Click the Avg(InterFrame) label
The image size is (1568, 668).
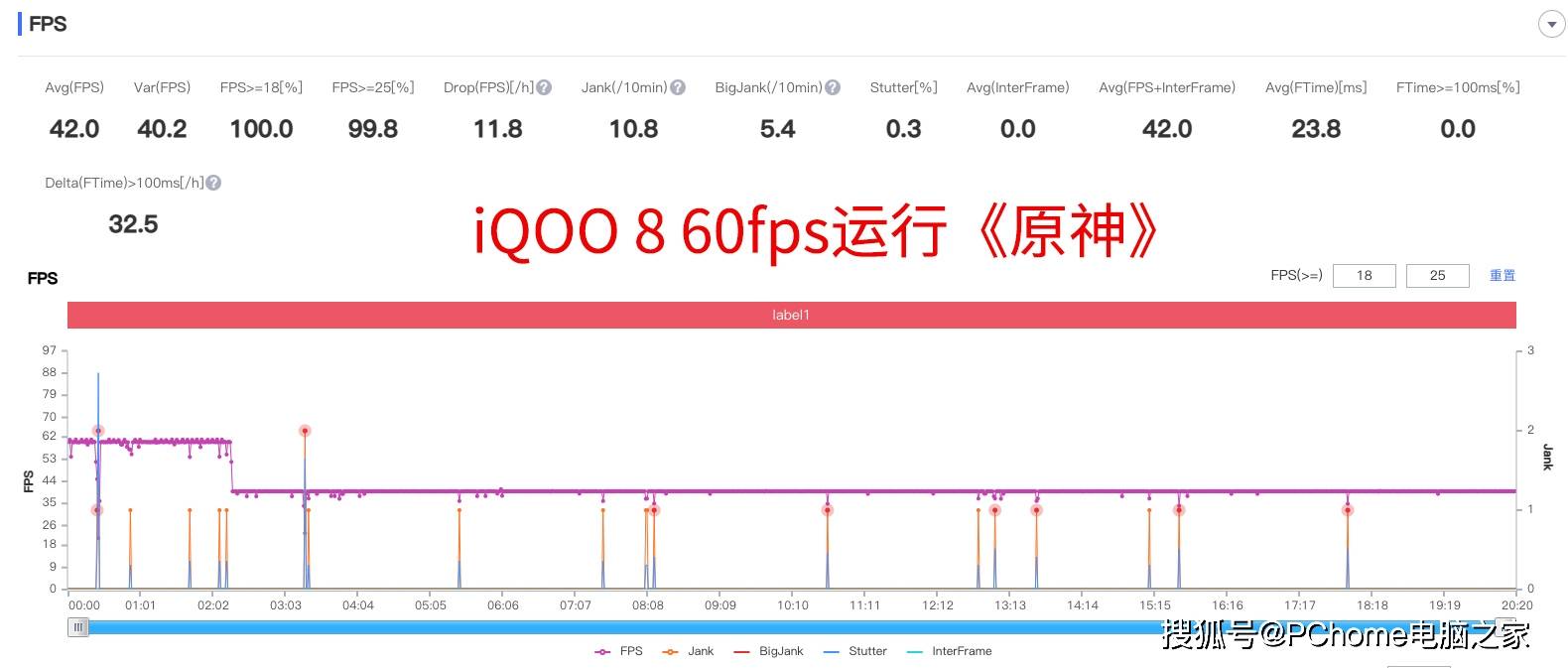pyautogui.click(x=1018, y=87)
